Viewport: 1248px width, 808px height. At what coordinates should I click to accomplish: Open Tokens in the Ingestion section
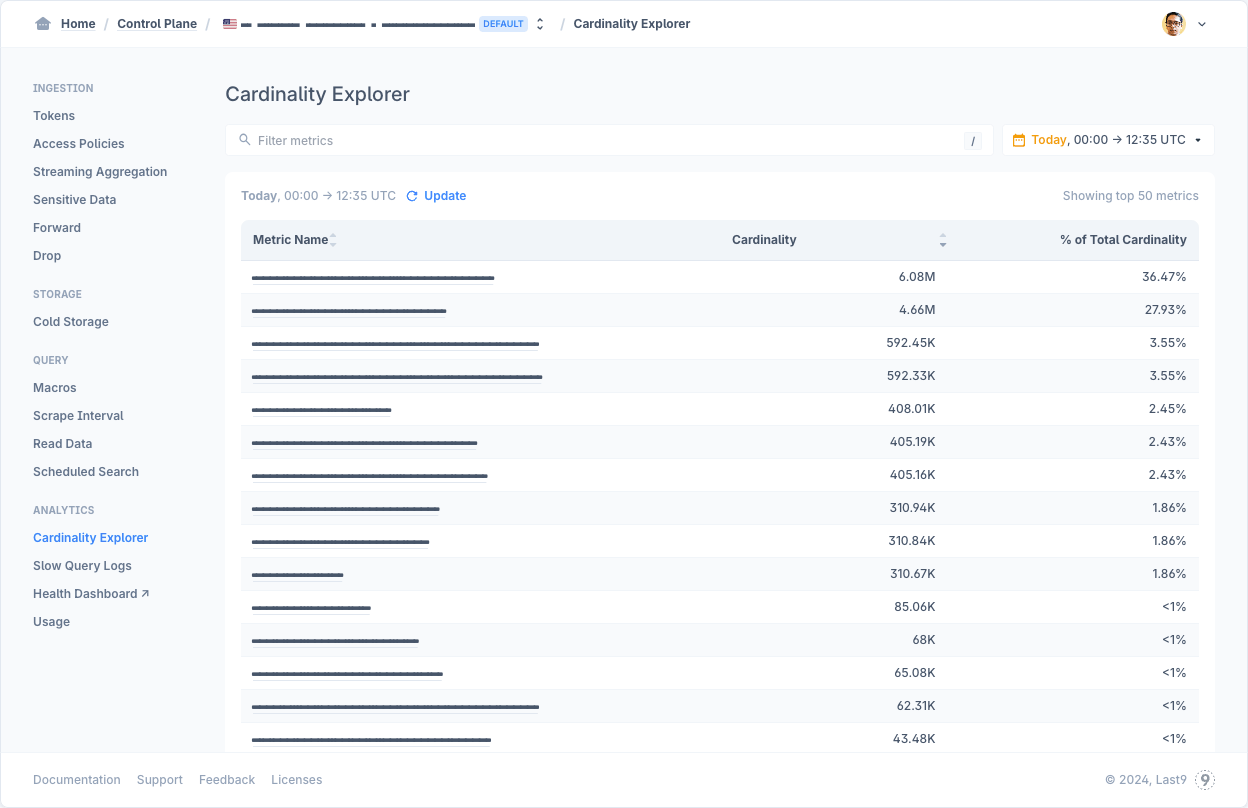tap(54, 115)
